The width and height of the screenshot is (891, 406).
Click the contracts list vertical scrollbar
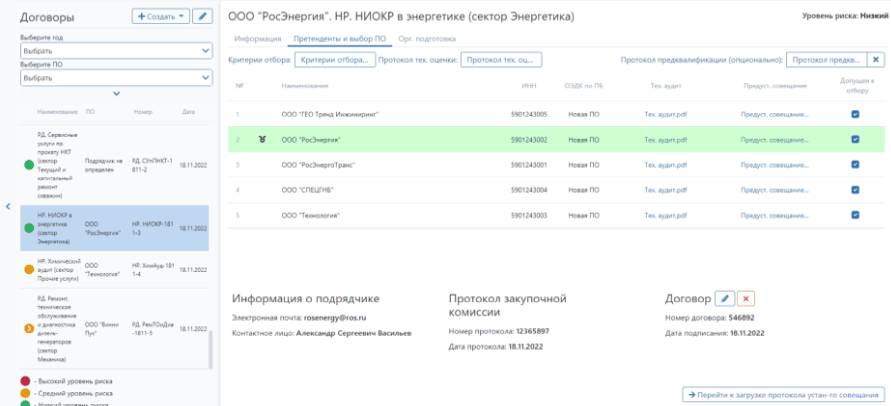click(210, 350)
